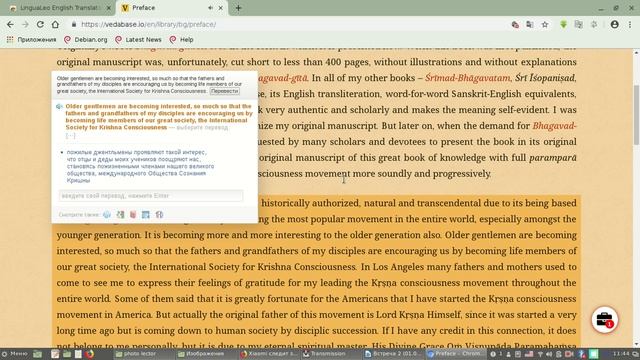Open the blue grid dictionary icon in the popup footer

coord(146,214)
